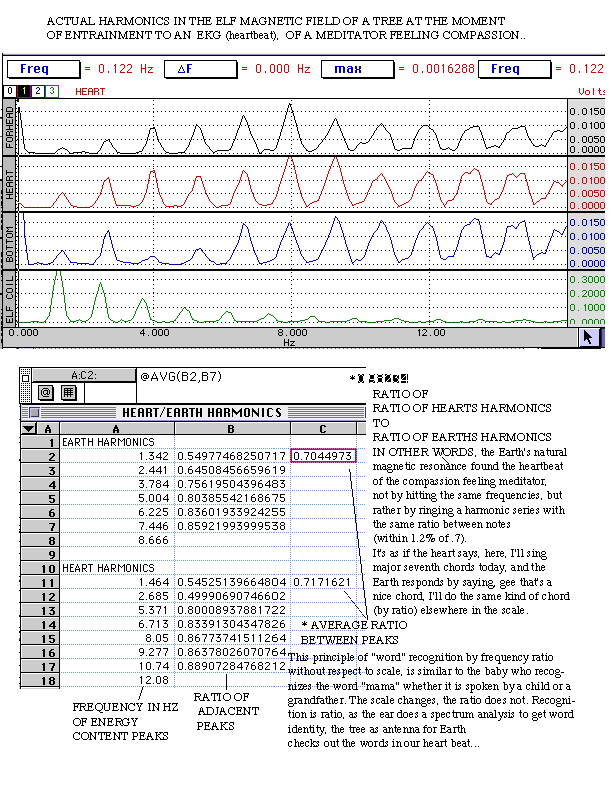Select BOTTOM channel label
This screenshot has height=786, width=610.
[10, 241]
